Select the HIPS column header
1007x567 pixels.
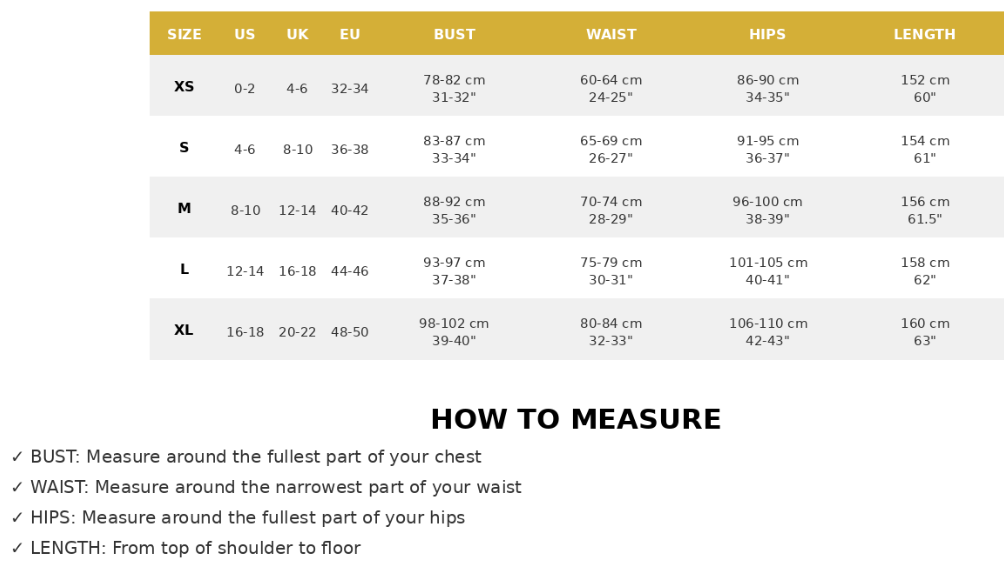(767, 34)
